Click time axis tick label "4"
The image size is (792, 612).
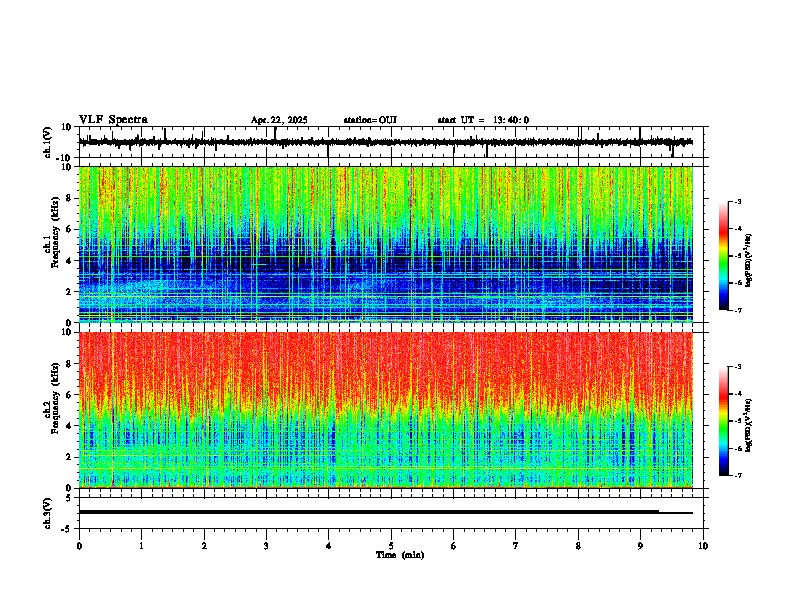tap(329, 546)
